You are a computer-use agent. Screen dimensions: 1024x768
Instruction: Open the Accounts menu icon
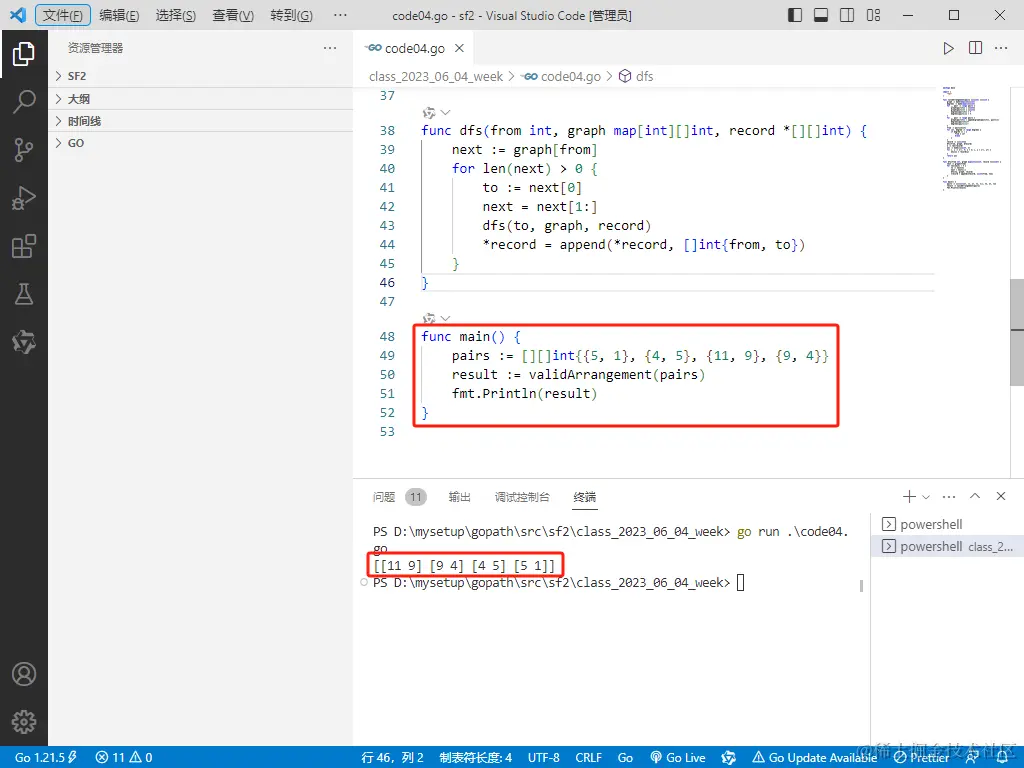24,674
